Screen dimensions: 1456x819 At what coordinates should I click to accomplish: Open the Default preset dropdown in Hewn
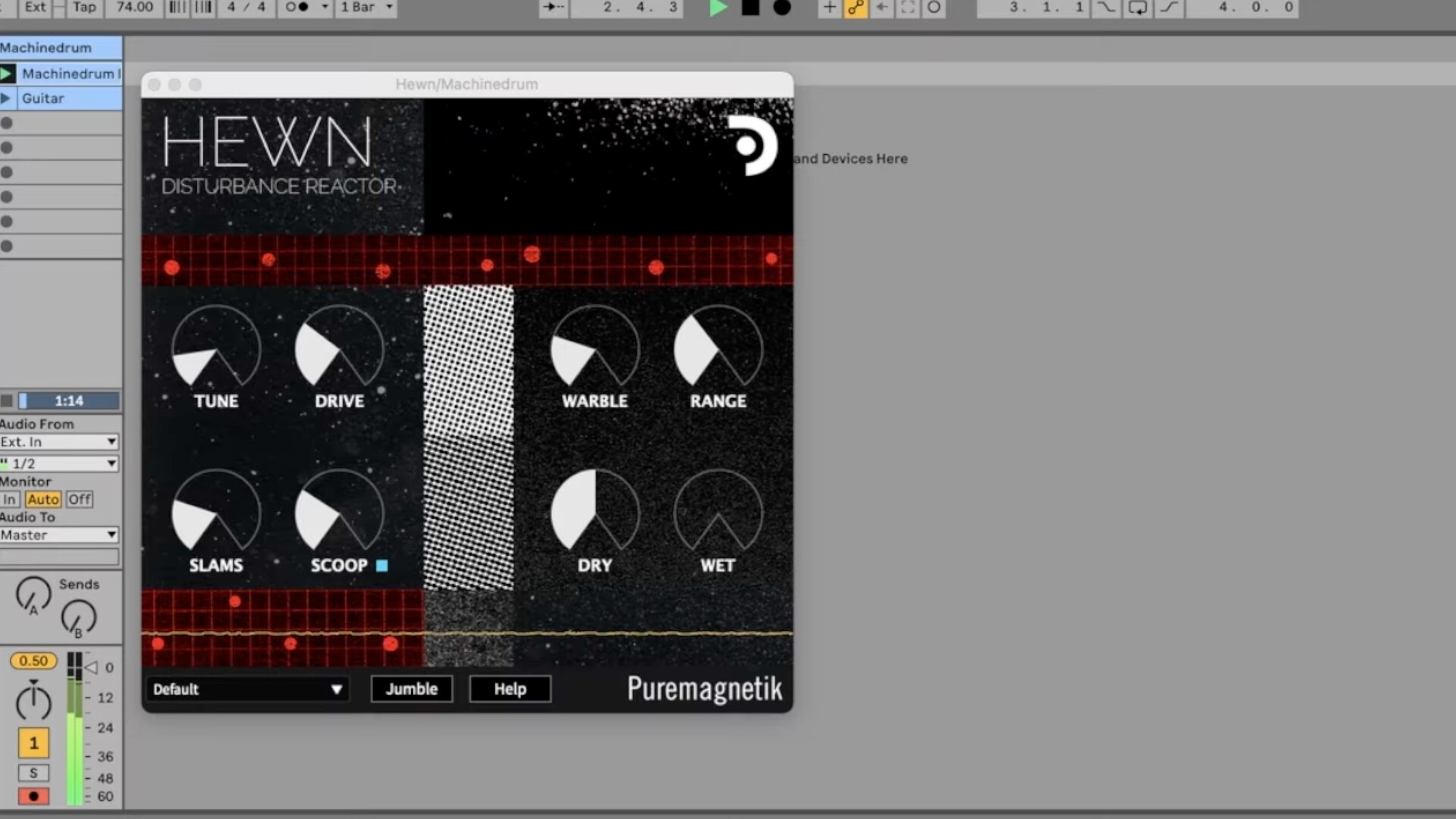247,689
